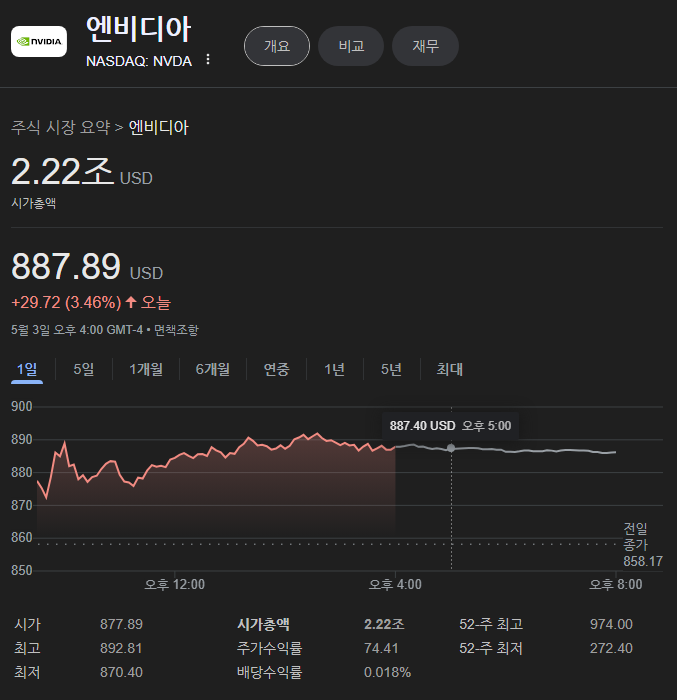Click the 엔비디아 breadcrumb text
The image size is (677, 700).
click(159, 128)
